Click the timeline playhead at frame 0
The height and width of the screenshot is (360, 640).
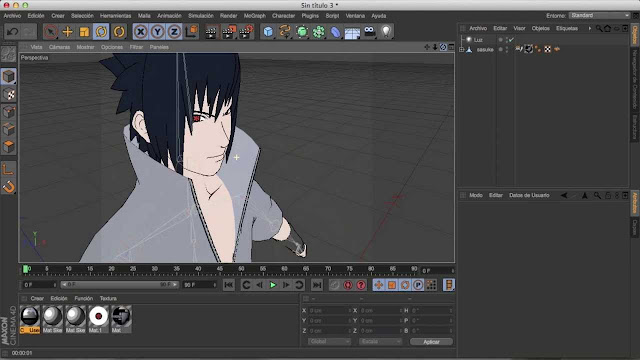click(26, 269)
